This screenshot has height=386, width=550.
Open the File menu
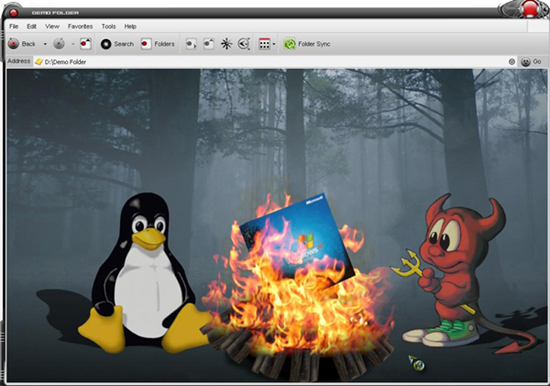click(x=14, y=26)
